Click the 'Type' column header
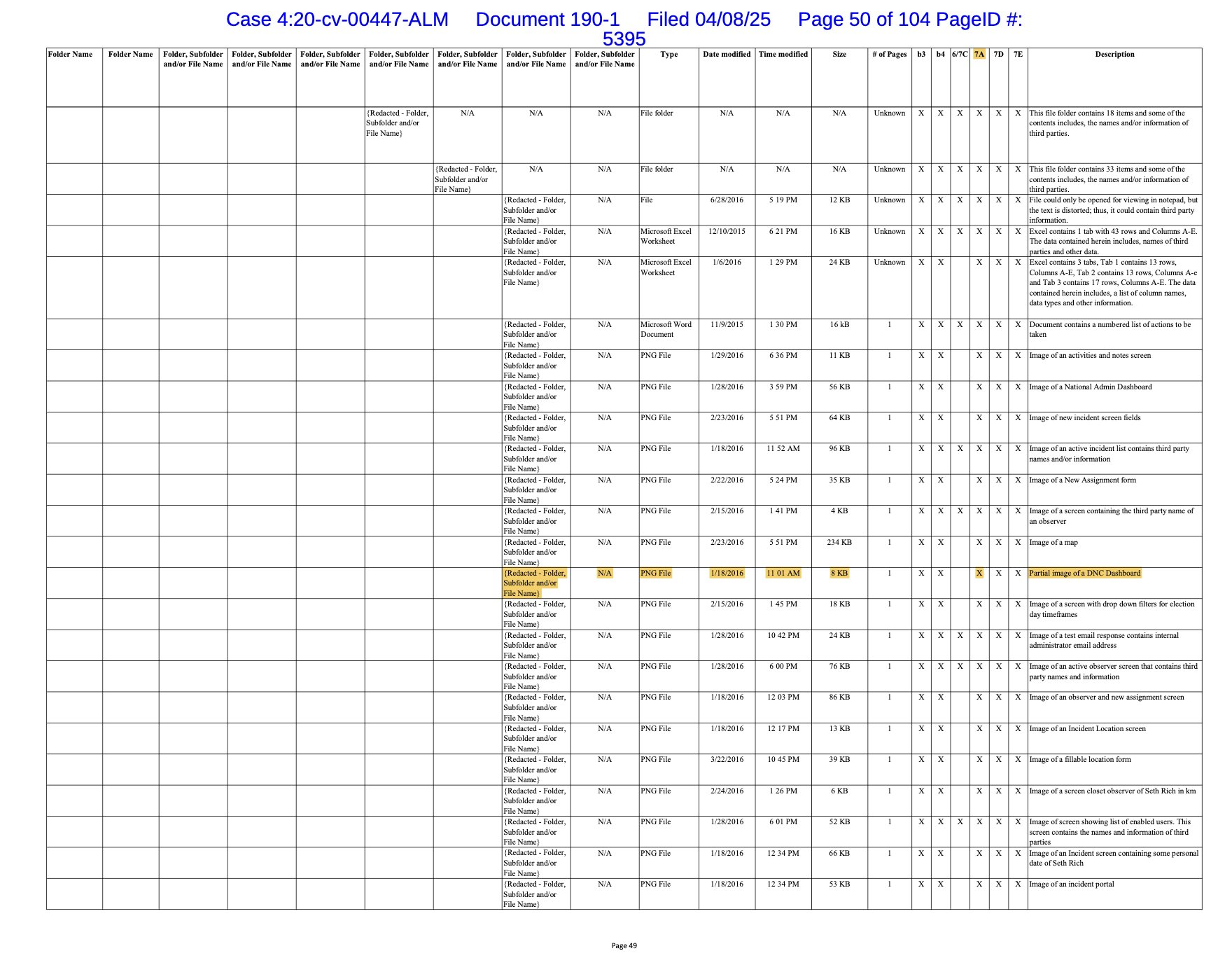Image resolution: width=1232 pixels, height=958 pixels. pyautogui.click(x=668, y=55)
